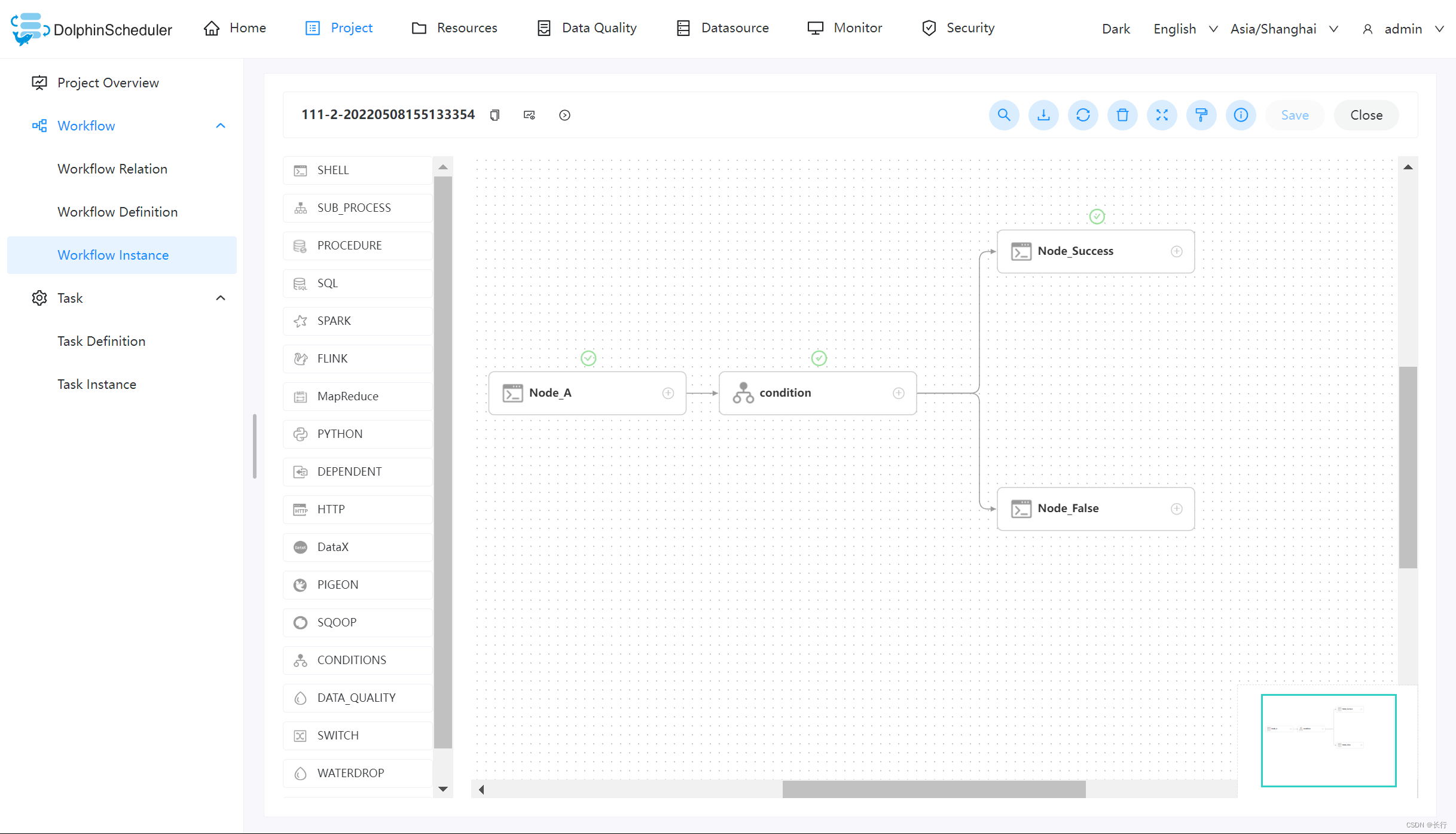Click Close button on workflow editor

[x=1366, y=115]
